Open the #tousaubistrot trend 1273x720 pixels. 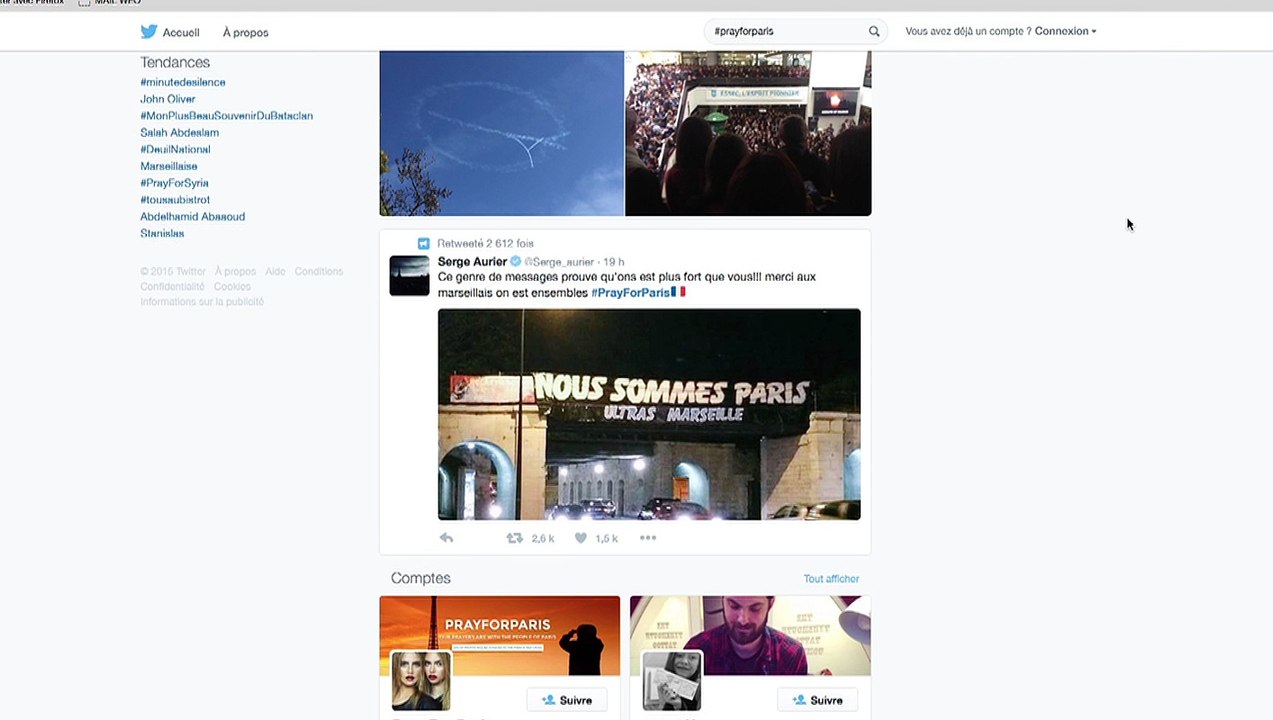pos(175,200)
